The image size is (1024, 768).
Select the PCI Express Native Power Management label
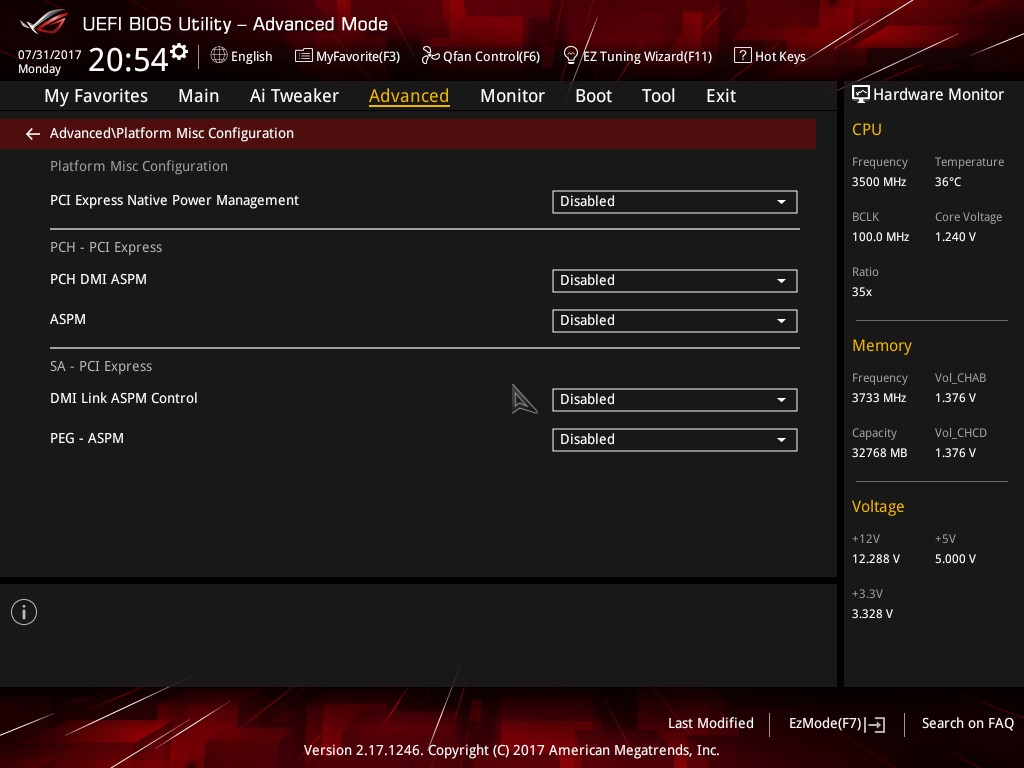click(174, 200)
